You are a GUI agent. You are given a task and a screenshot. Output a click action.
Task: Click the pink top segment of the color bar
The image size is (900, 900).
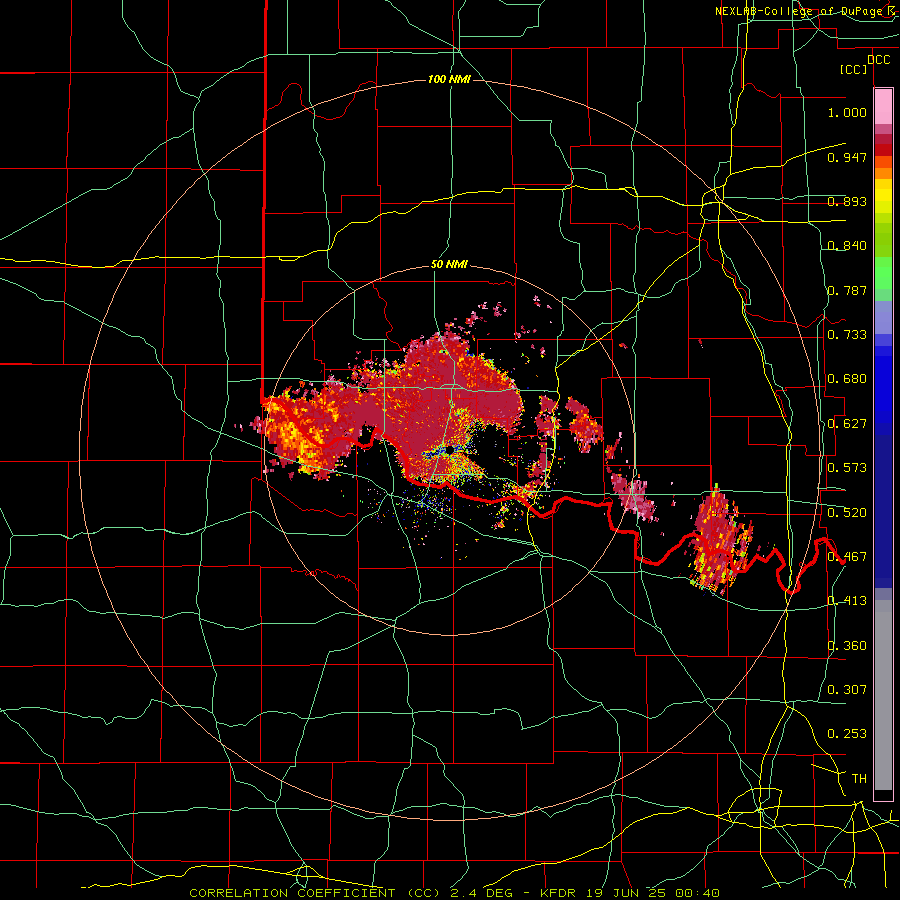coord(883,107)
